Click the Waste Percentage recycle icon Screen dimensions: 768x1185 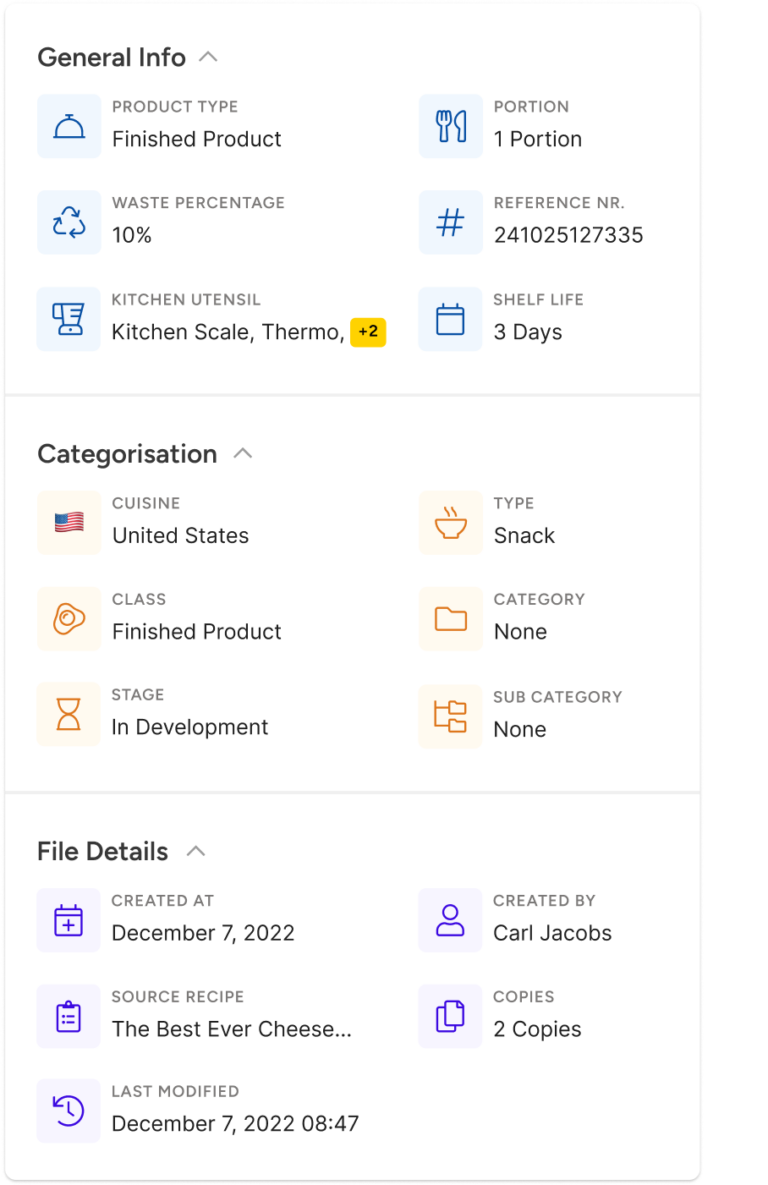pyautogui.click(x=68, y=221)
